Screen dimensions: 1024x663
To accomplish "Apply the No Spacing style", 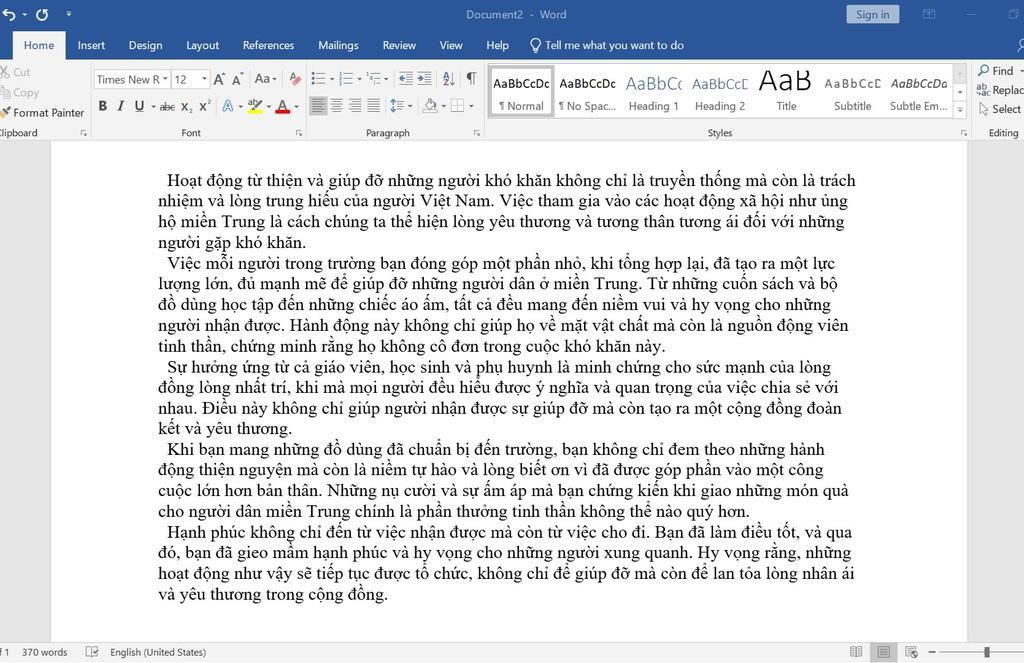I will (587, 92).
